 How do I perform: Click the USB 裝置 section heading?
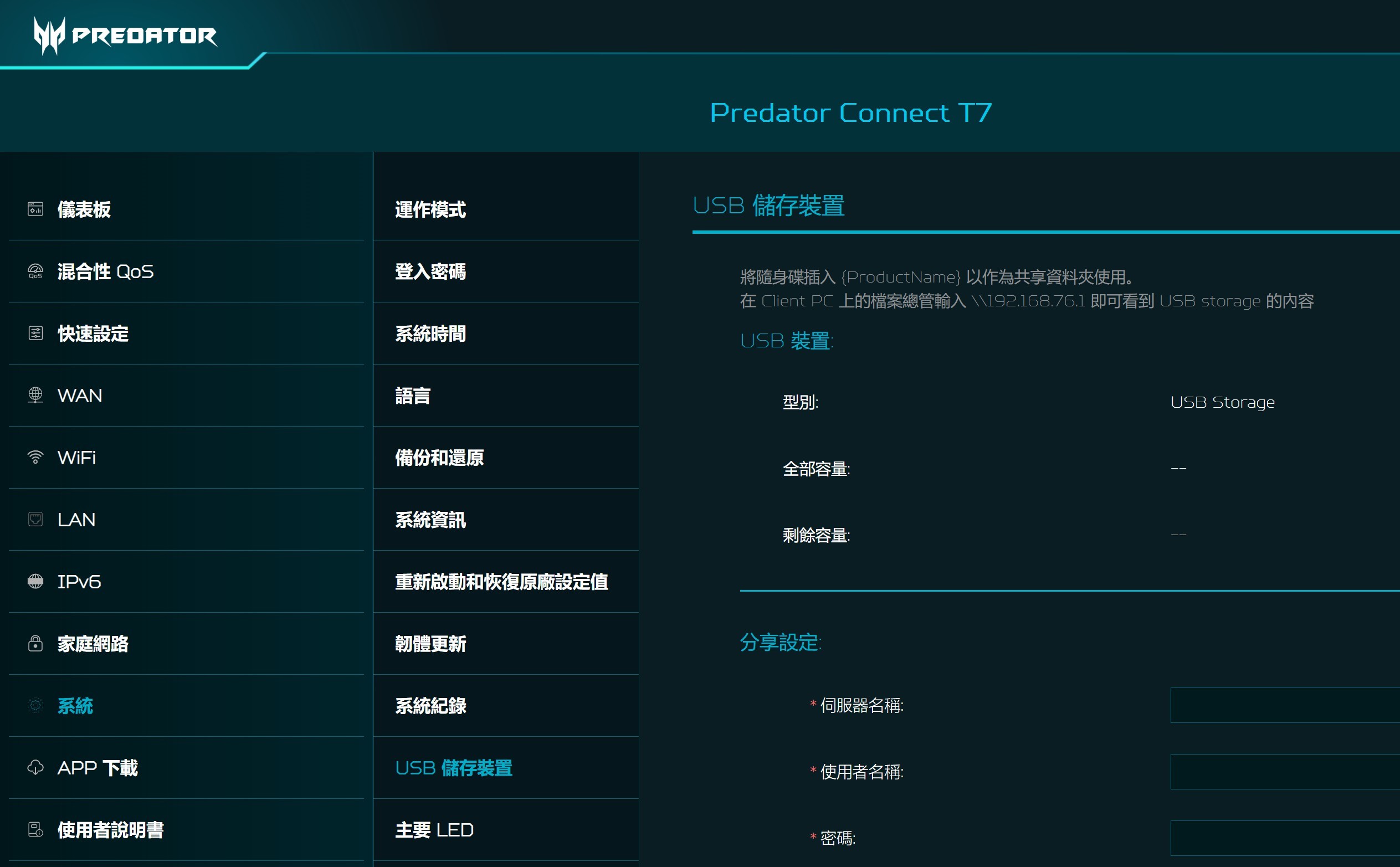click(787, 341)
